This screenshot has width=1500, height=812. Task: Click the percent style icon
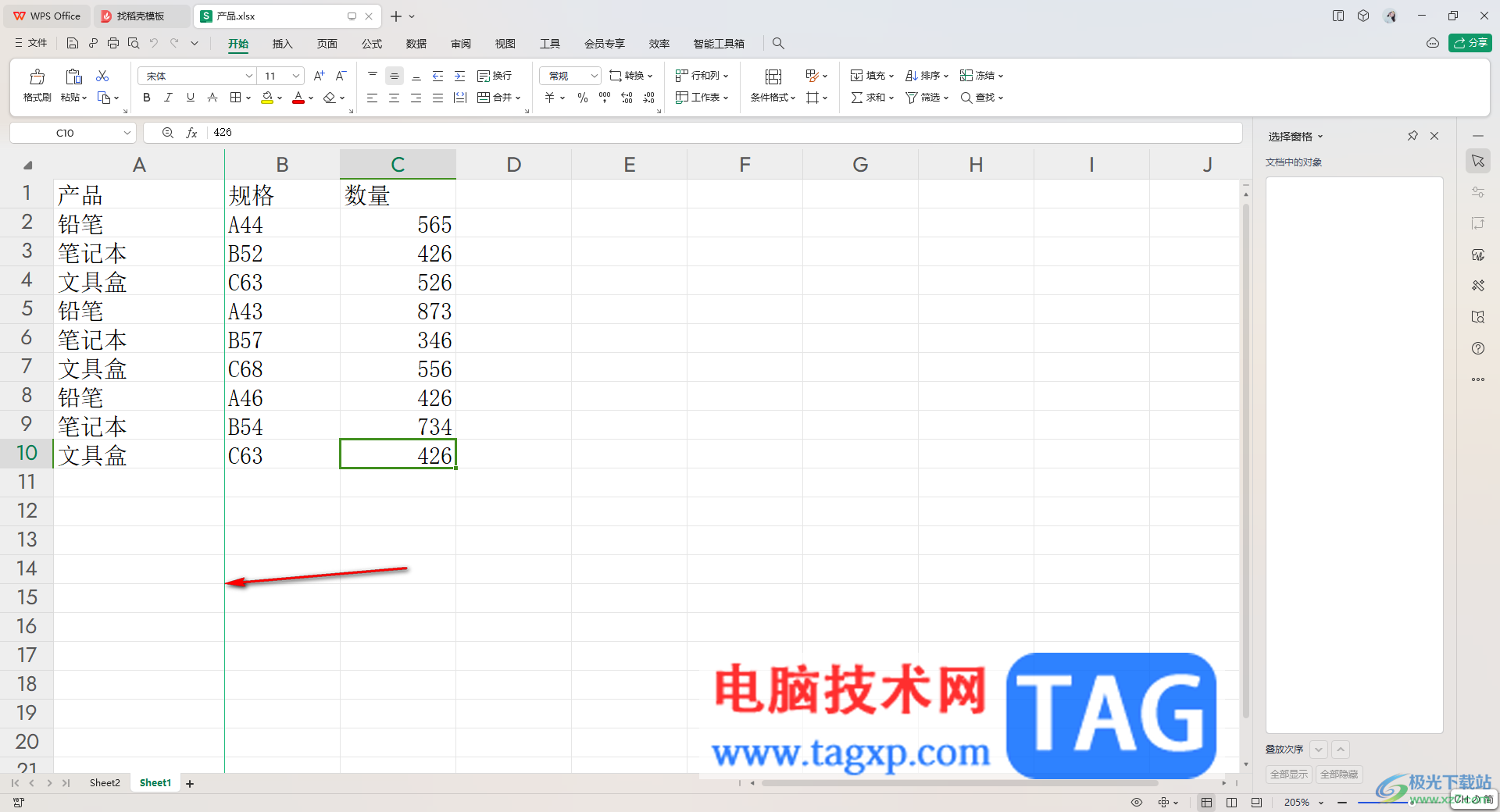(583, 98)
